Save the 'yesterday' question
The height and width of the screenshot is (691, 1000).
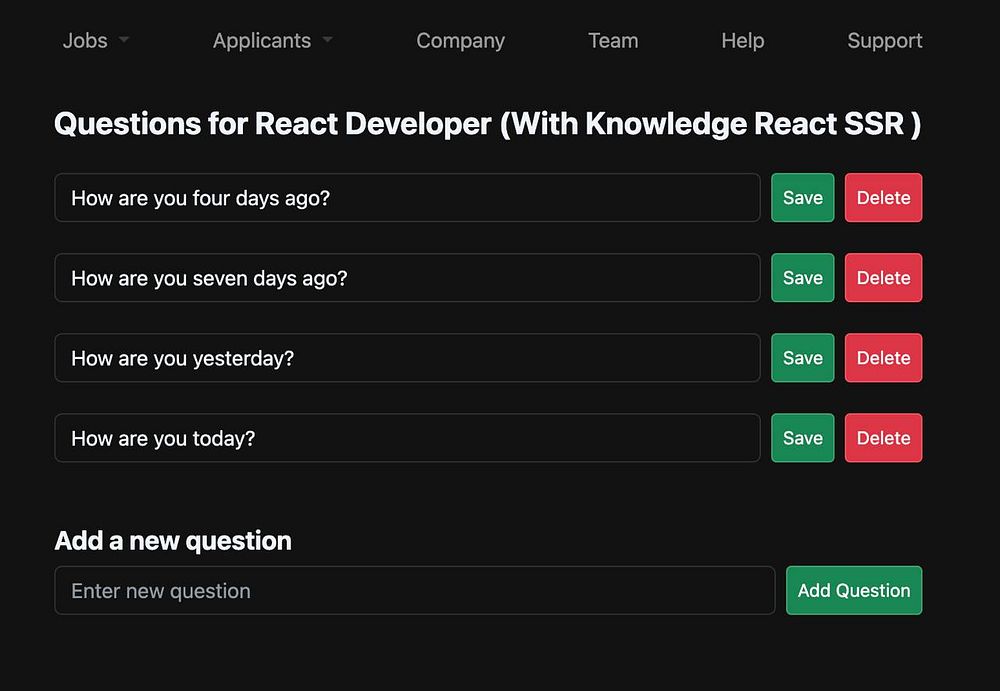pyautogui.click(x=802, y=358)
